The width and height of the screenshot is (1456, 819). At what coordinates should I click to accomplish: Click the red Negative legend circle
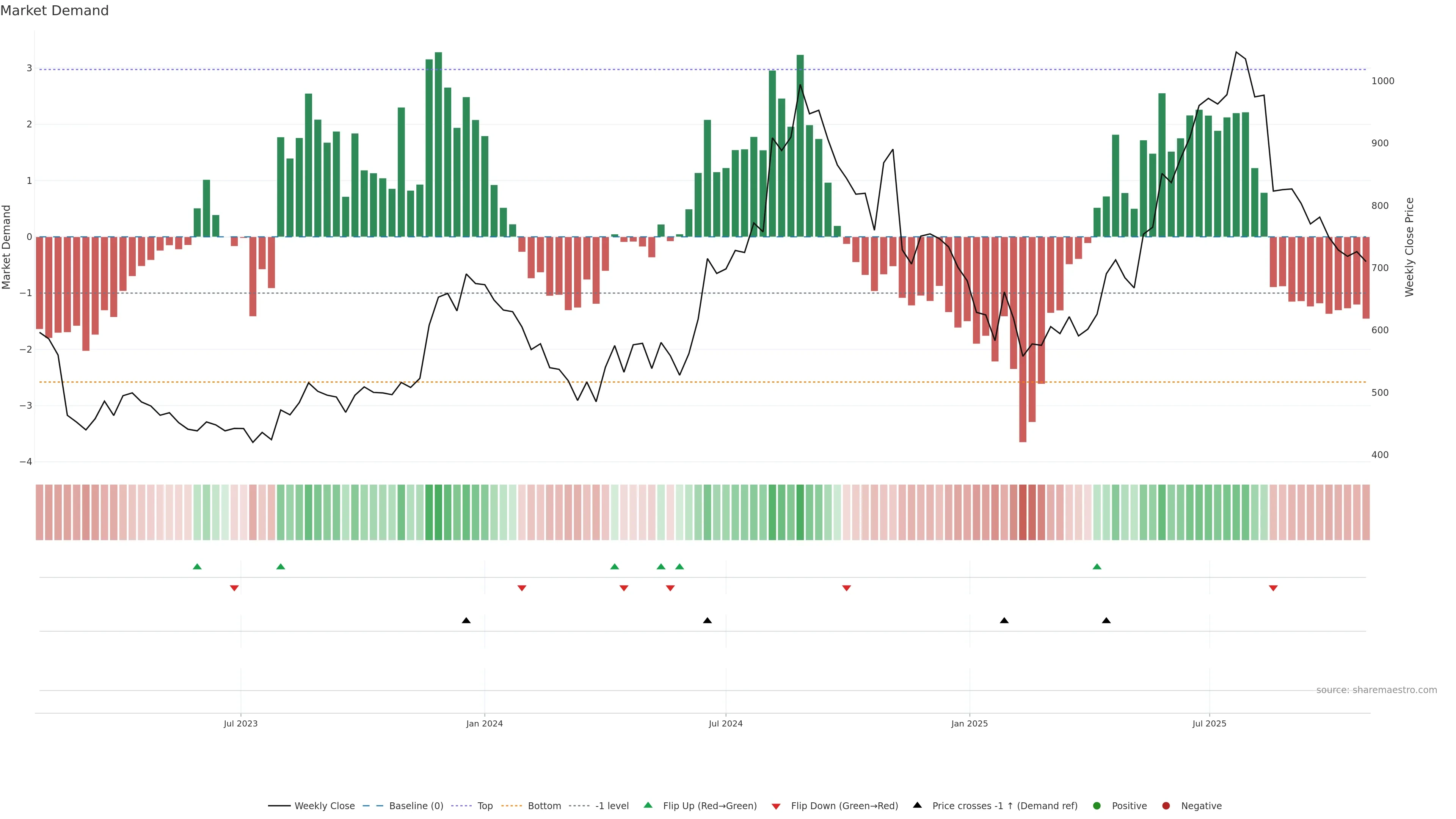(1166, 805)
